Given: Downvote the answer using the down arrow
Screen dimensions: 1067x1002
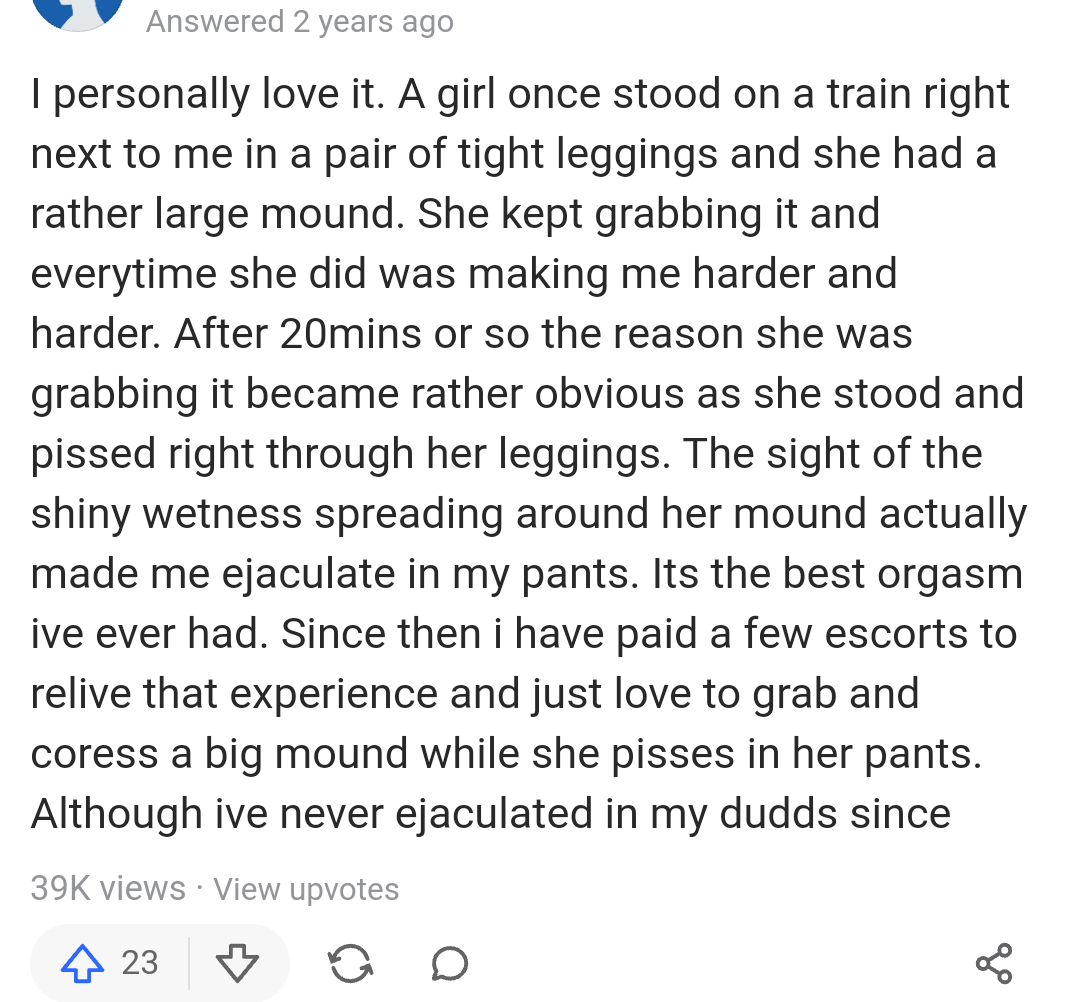Looking at the screenshot, I should pyautogui.click(x=237, y=963).
